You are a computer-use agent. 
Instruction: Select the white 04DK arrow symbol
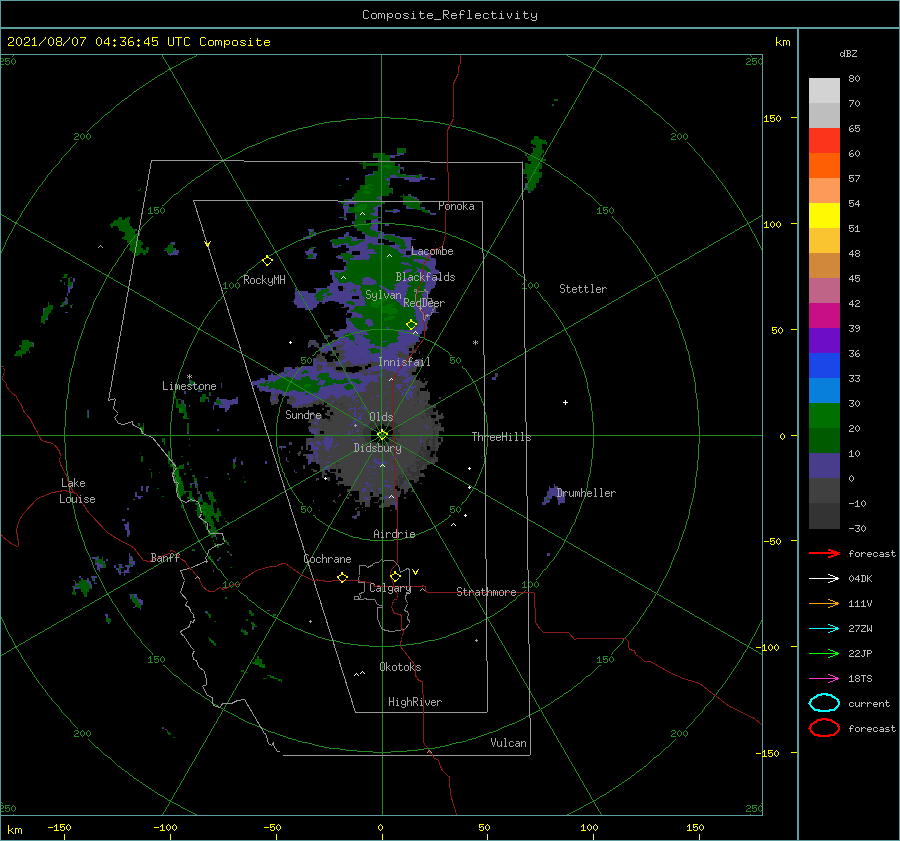(x=824, y=578)
